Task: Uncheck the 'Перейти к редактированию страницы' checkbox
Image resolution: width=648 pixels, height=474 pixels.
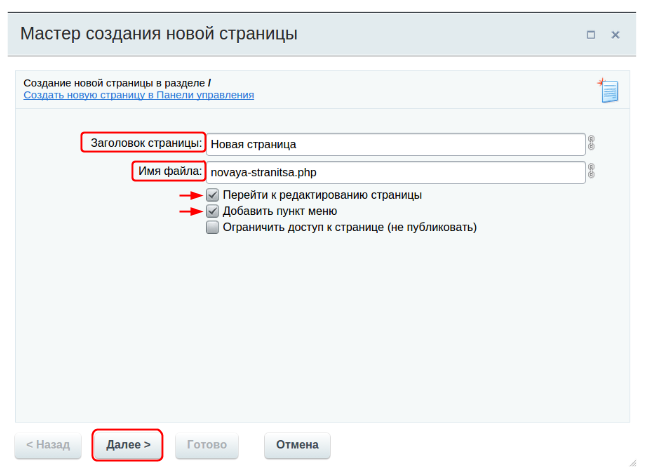Action: tap(212, 195)
